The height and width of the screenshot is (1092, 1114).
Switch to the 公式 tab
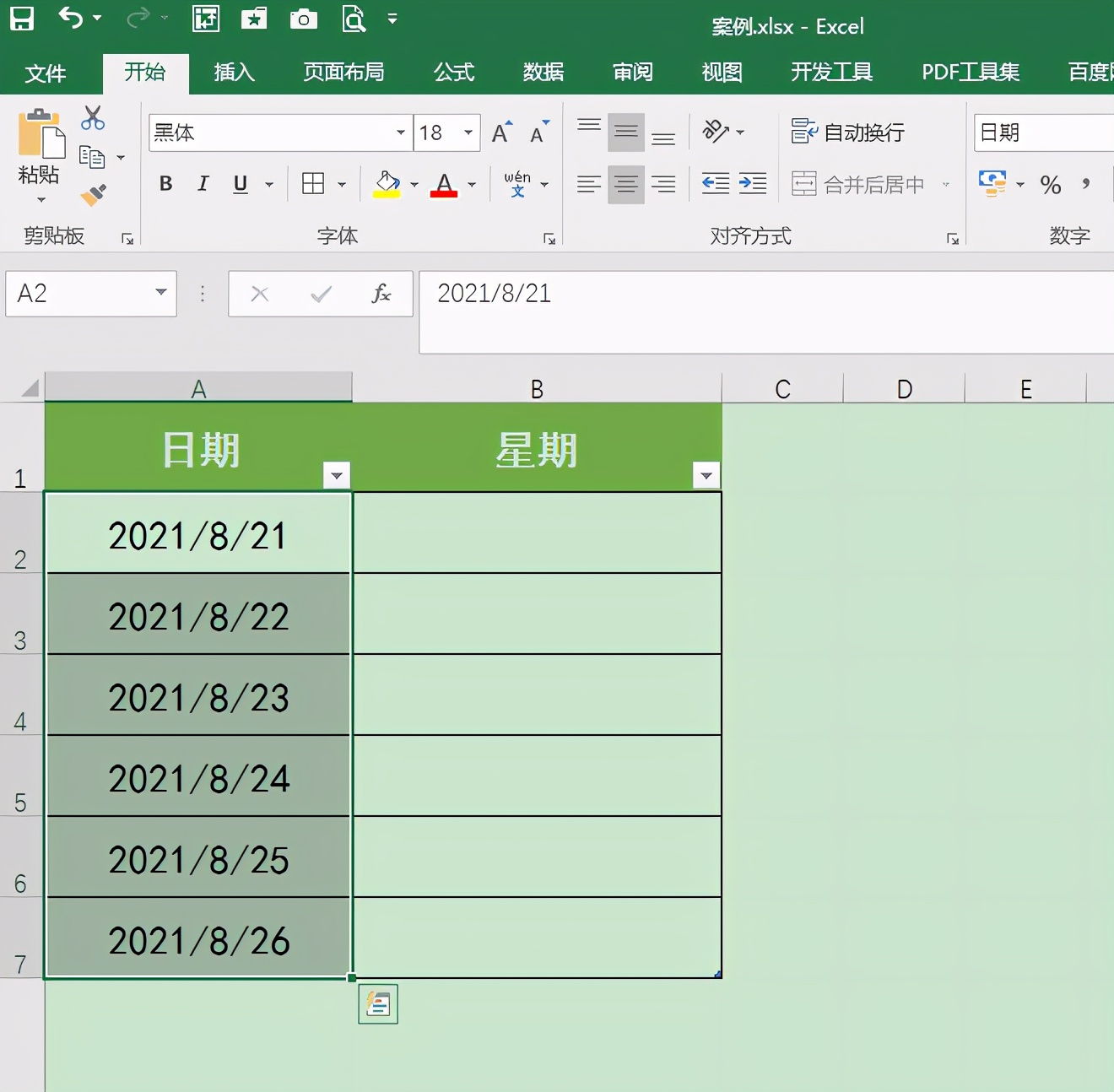pos(454,73)
